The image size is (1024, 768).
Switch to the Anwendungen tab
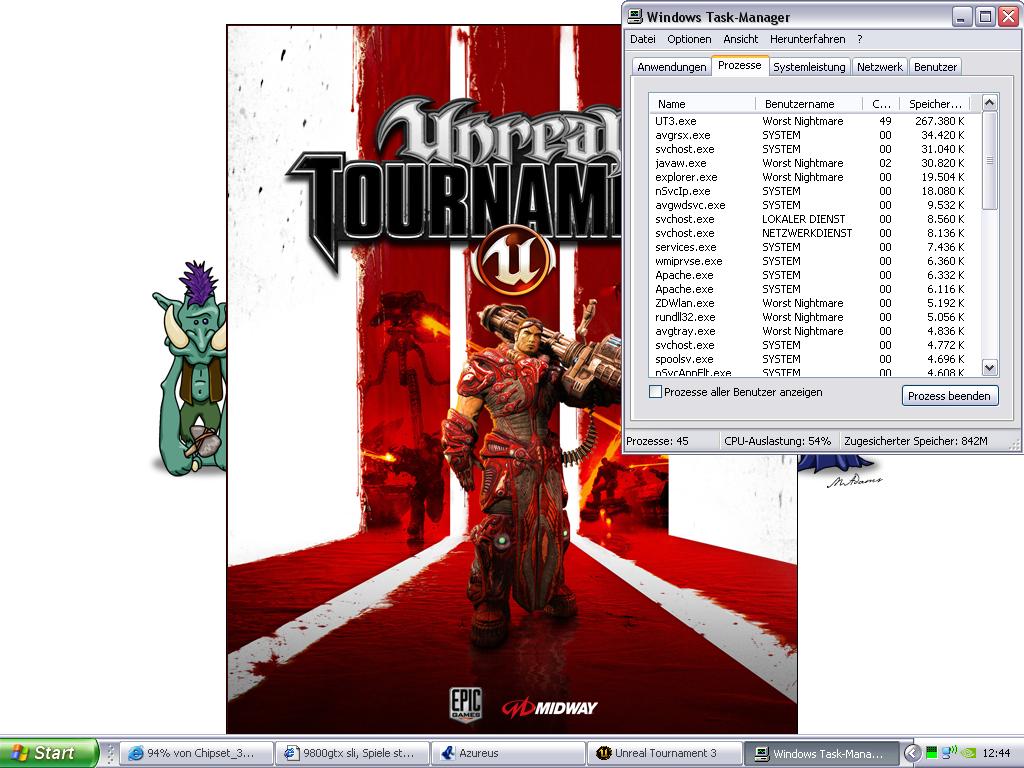point(671,67)
